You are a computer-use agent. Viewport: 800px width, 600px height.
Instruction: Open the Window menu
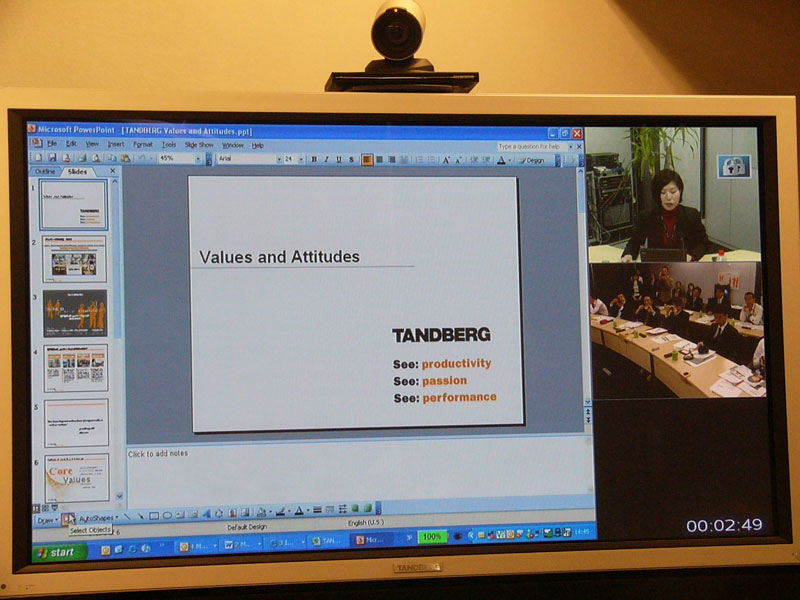[x=233, y=145]
